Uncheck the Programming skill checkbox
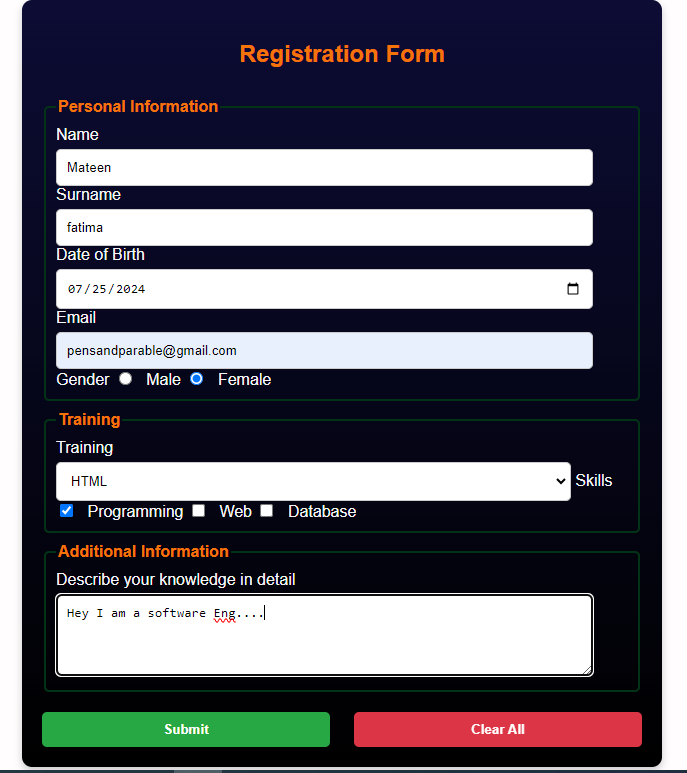 click(x=67, y=511)
